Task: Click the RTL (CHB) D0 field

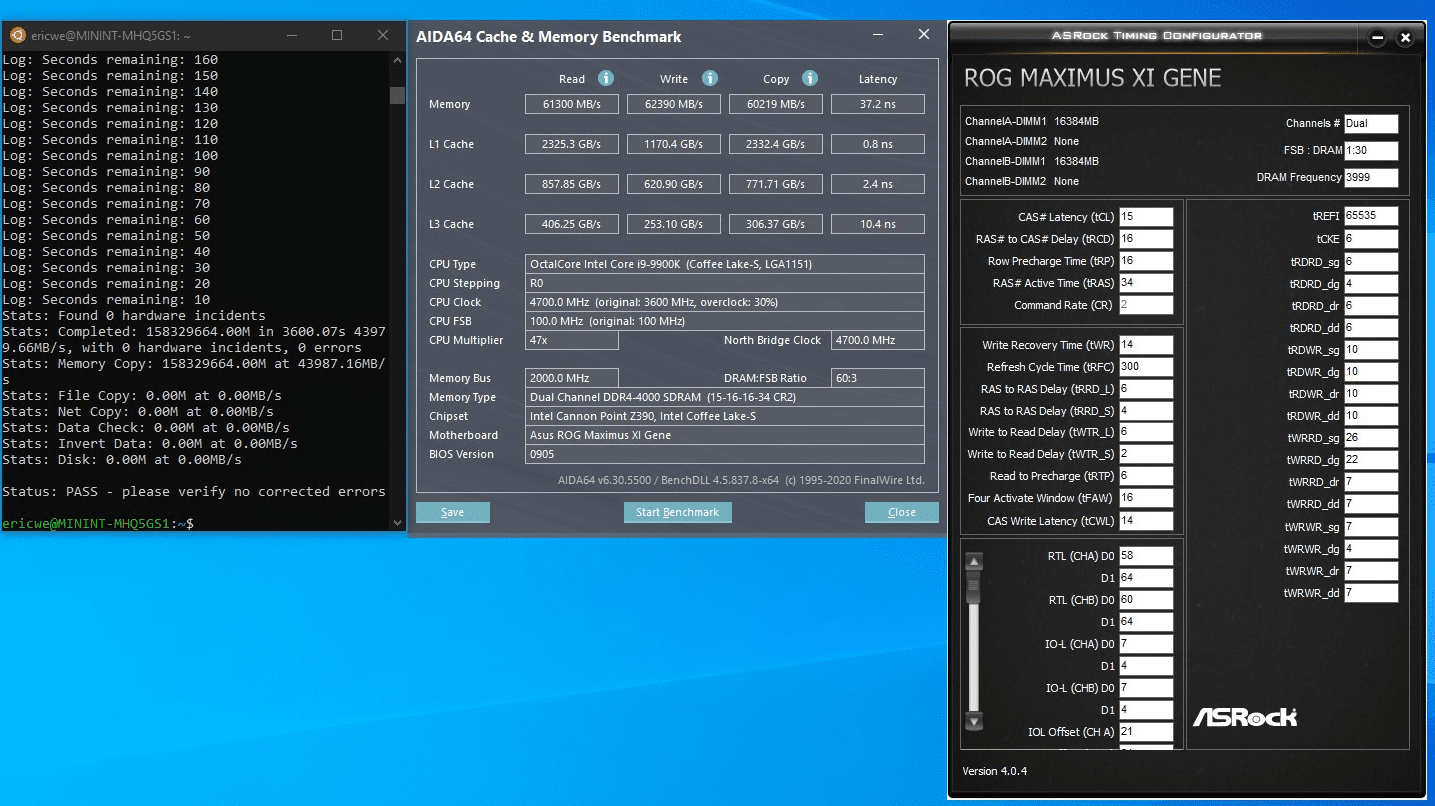Action: point(1146,600)
